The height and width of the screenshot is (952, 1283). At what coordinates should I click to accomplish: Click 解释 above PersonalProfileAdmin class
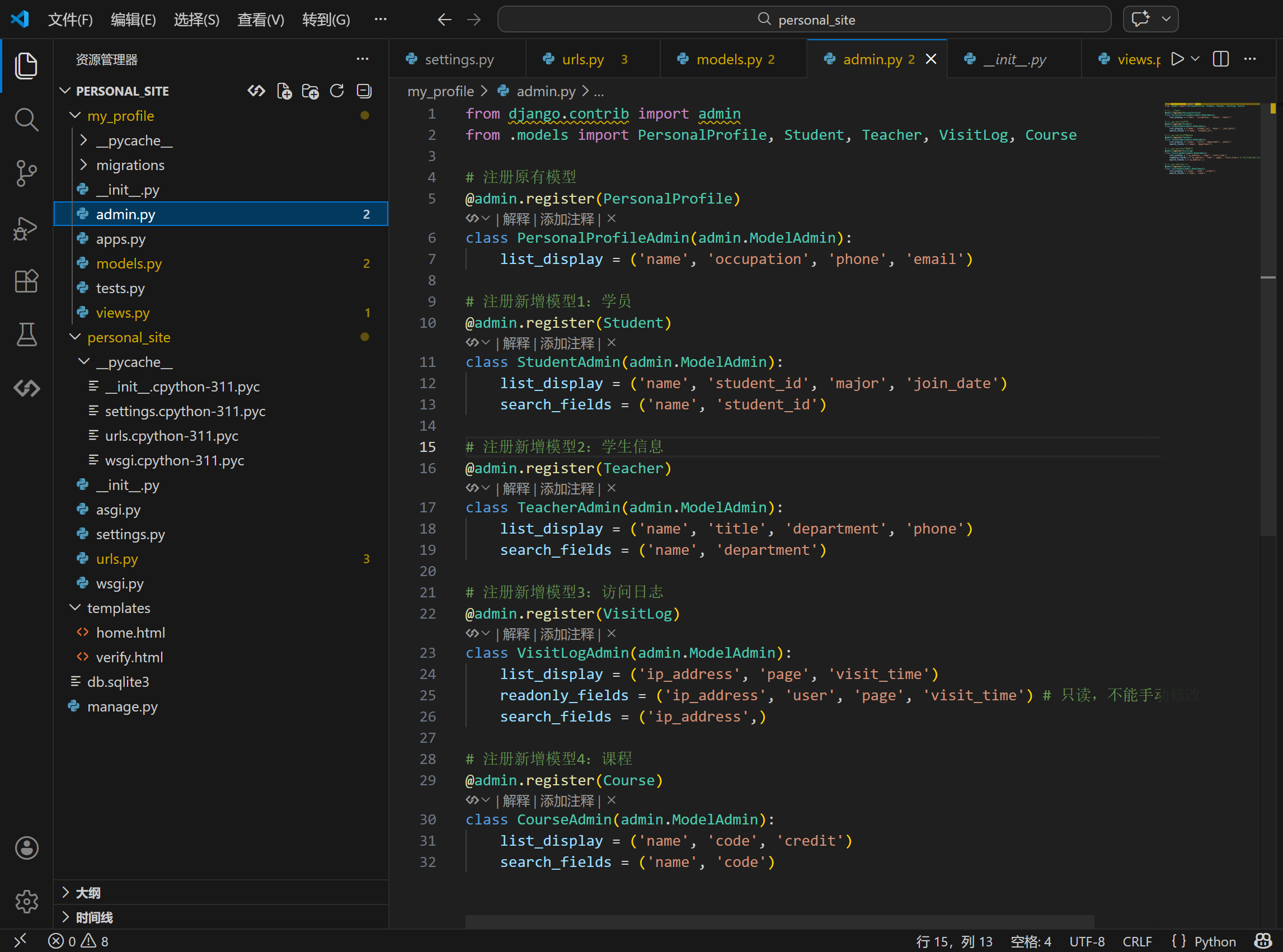click(516, 219)
